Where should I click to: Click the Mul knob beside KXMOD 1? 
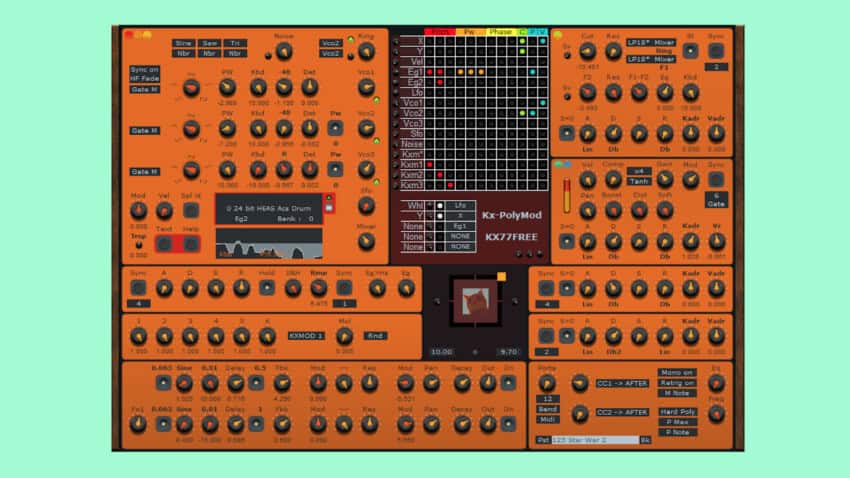(x=344, y=337)
